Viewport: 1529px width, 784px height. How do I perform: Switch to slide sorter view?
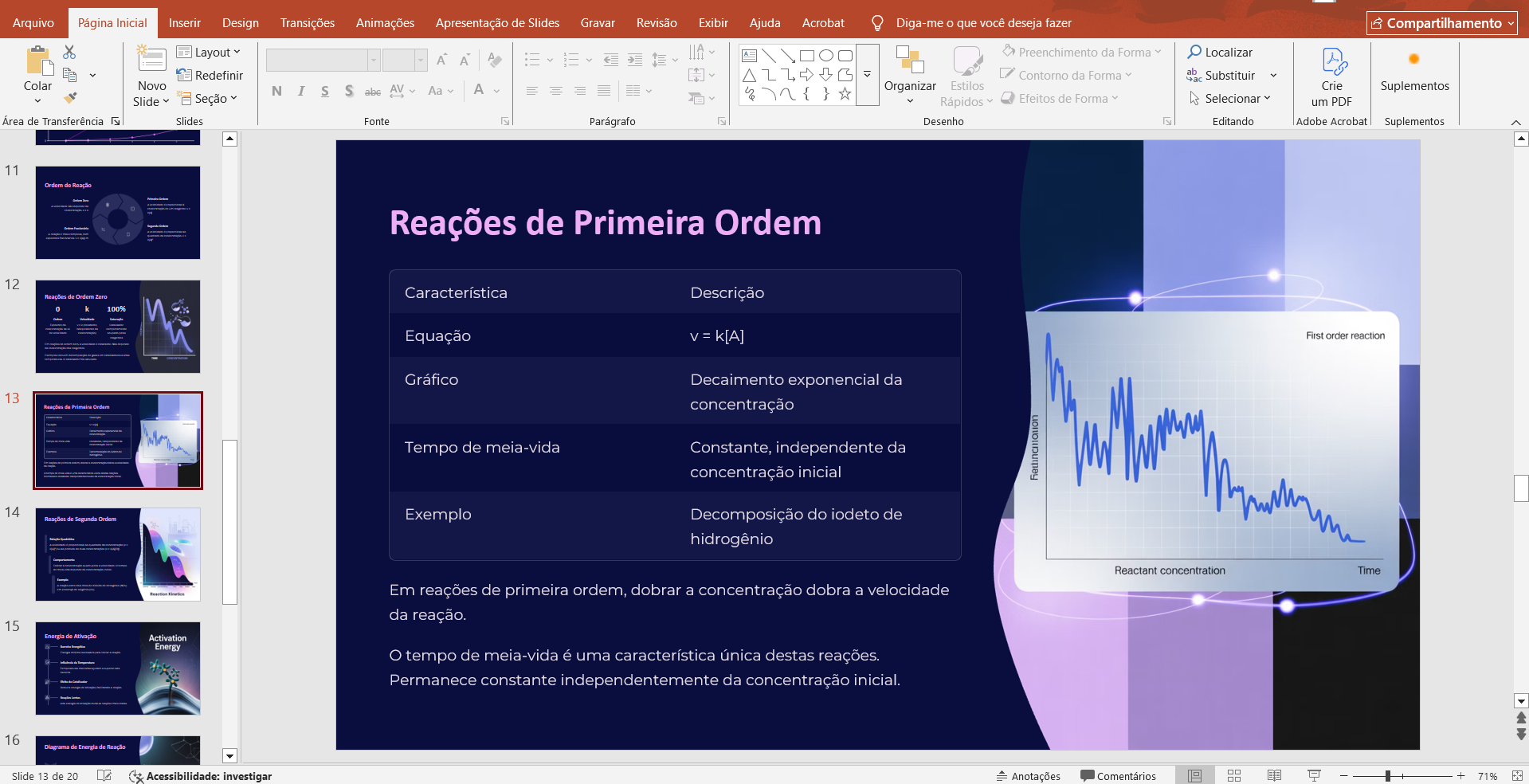[1234, 776]
